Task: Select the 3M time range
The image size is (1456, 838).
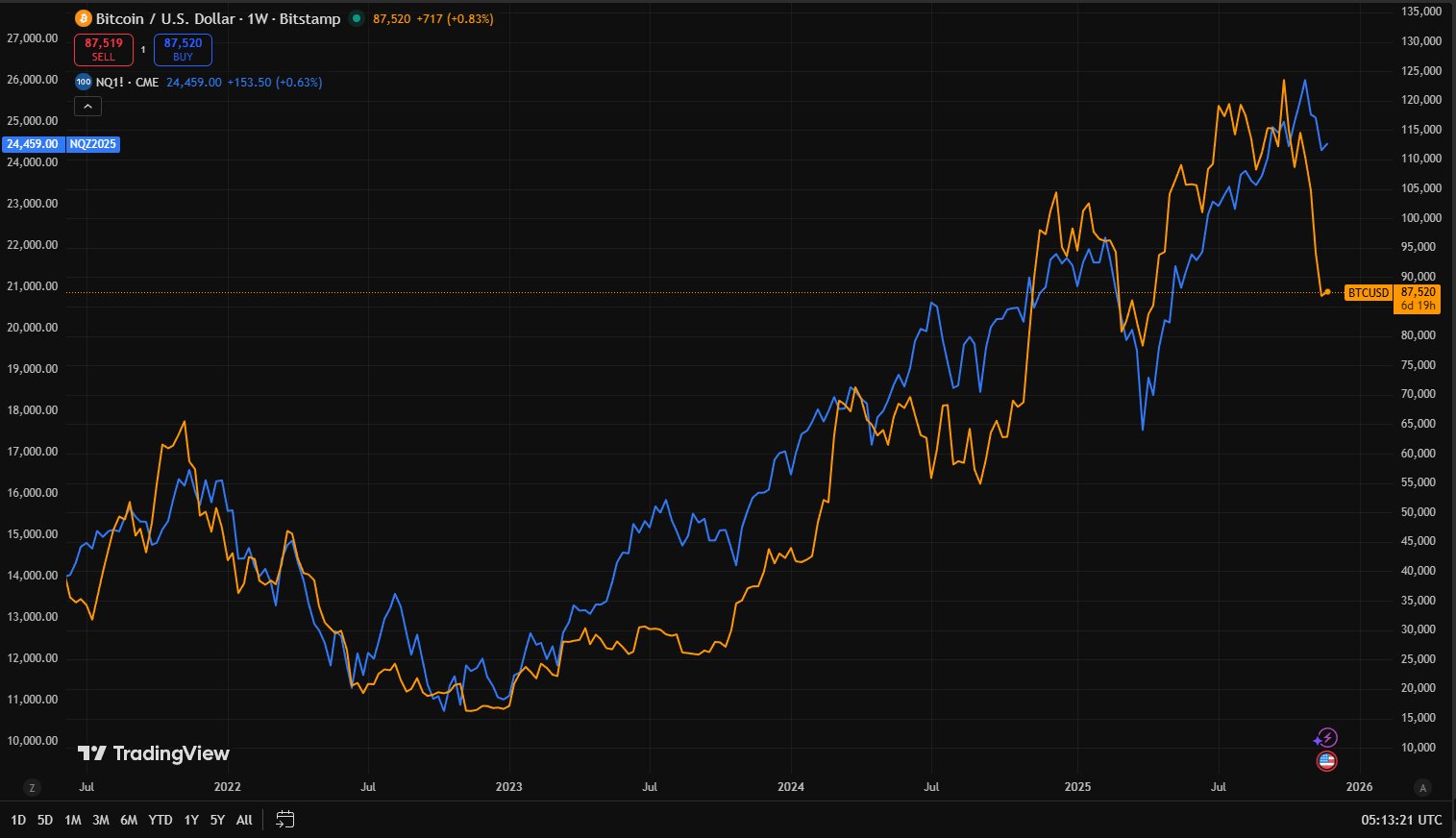Action: 101,820
